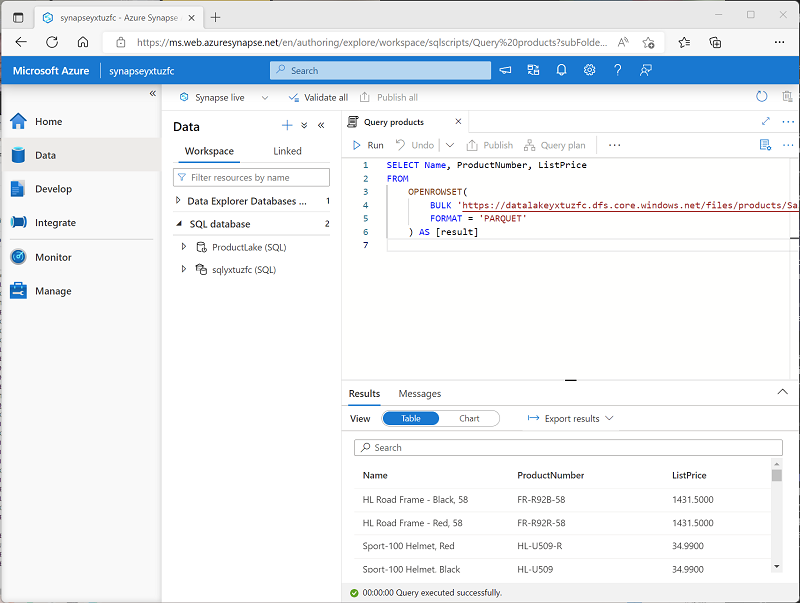Open the Messages tab
800x603 pixels.
[x=419, y=394]
